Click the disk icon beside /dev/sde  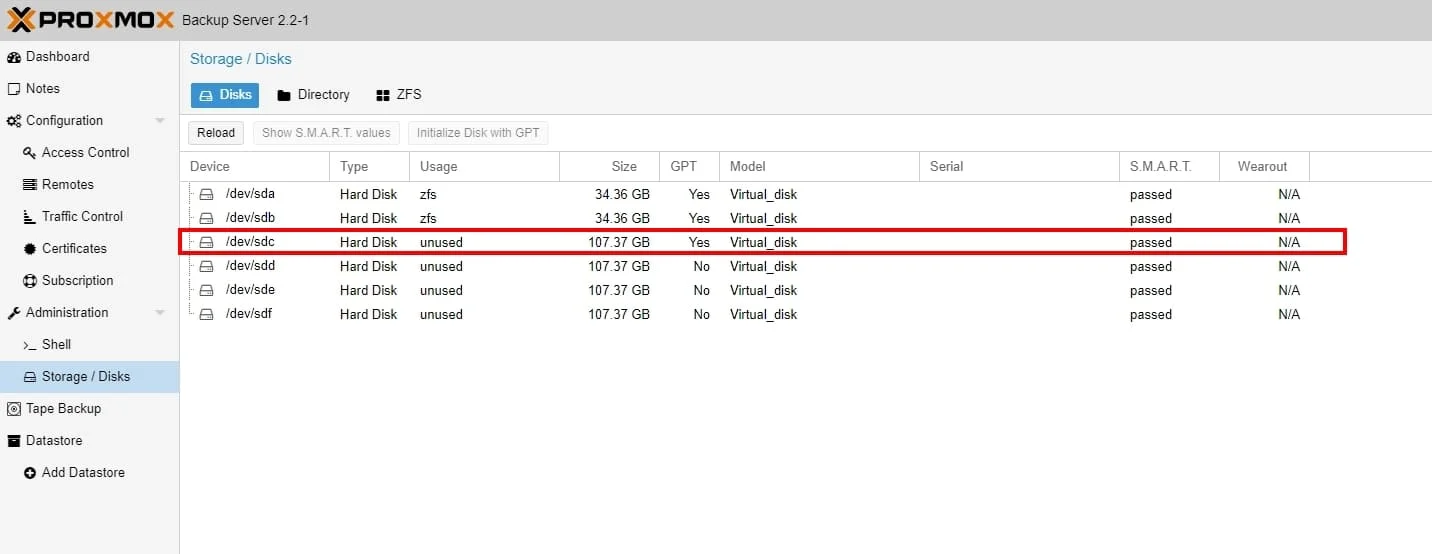pyautogui.click(x=206, y=290)
